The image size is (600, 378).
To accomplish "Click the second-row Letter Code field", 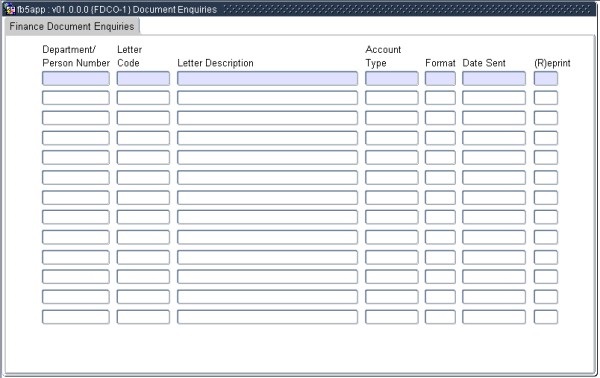I will [x=143, y=98].
